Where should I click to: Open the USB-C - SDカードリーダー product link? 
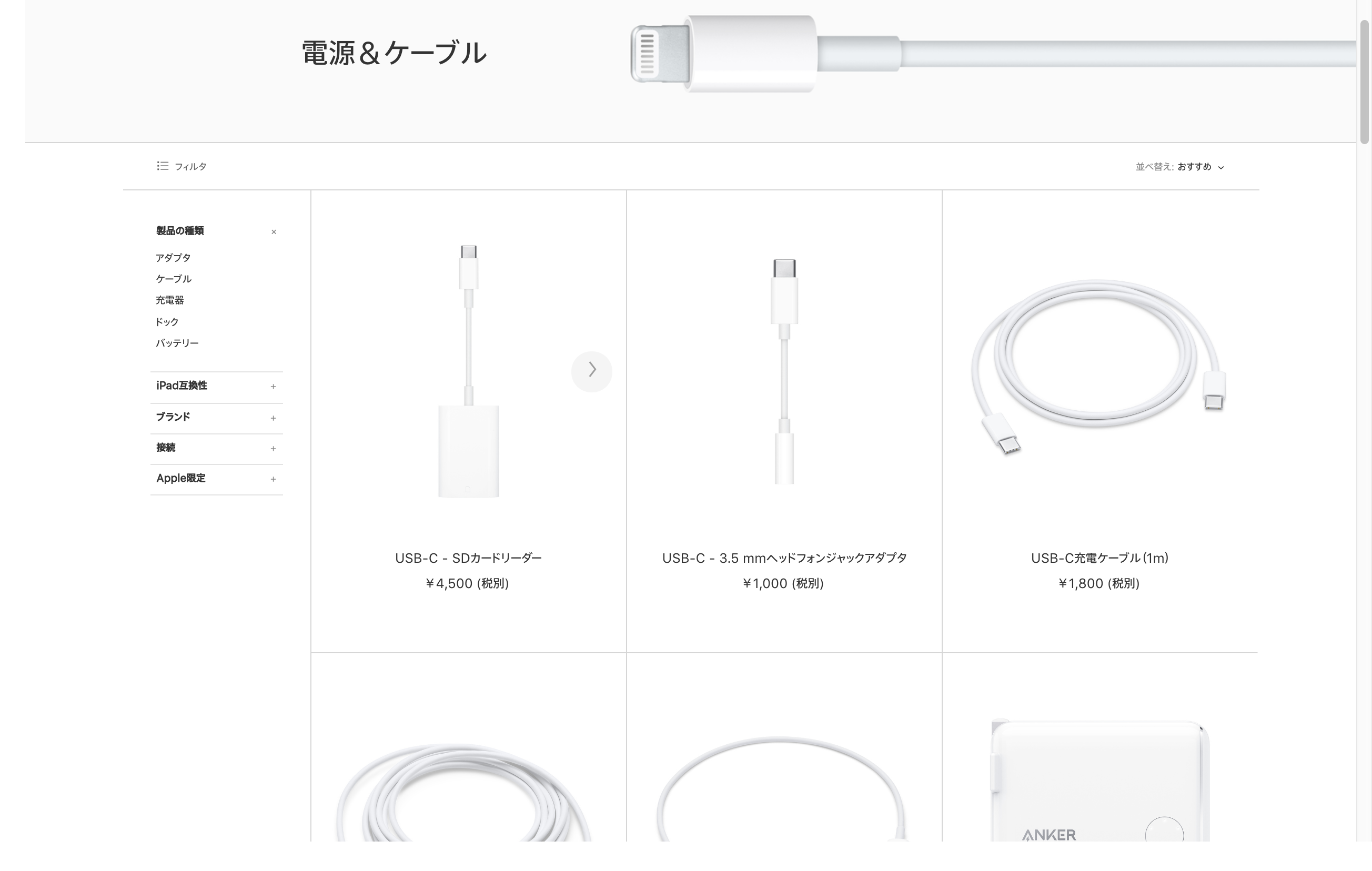click(468, 558)
